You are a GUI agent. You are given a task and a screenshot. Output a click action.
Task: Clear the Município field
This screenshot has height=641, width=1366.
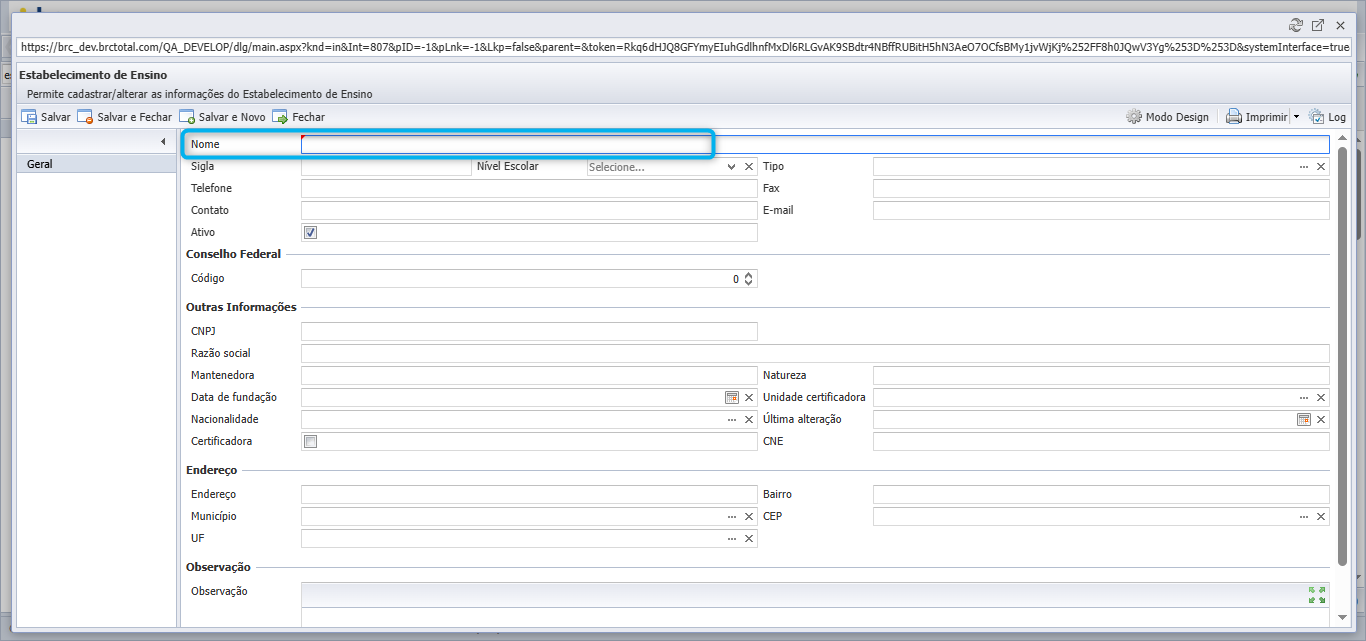(749, 516)
